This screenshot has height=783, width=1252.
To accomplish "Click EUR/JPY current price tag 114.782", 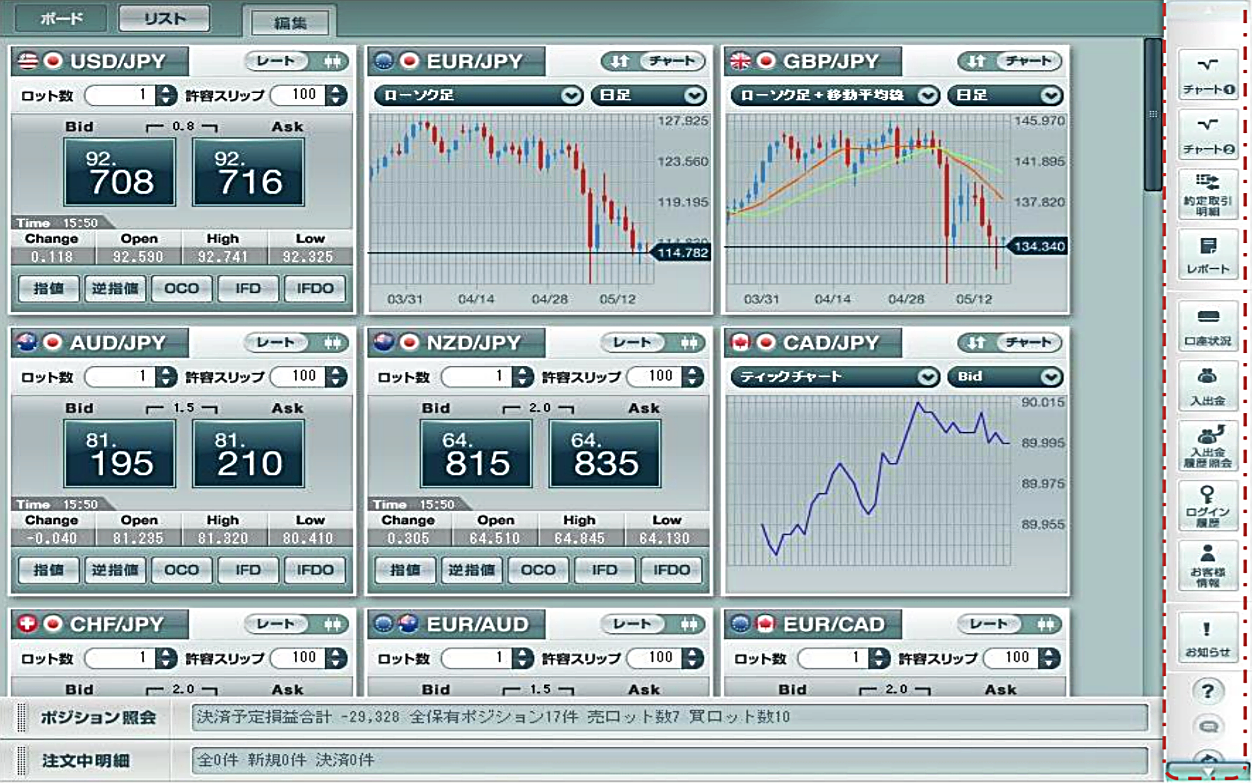I will point(680,253).
